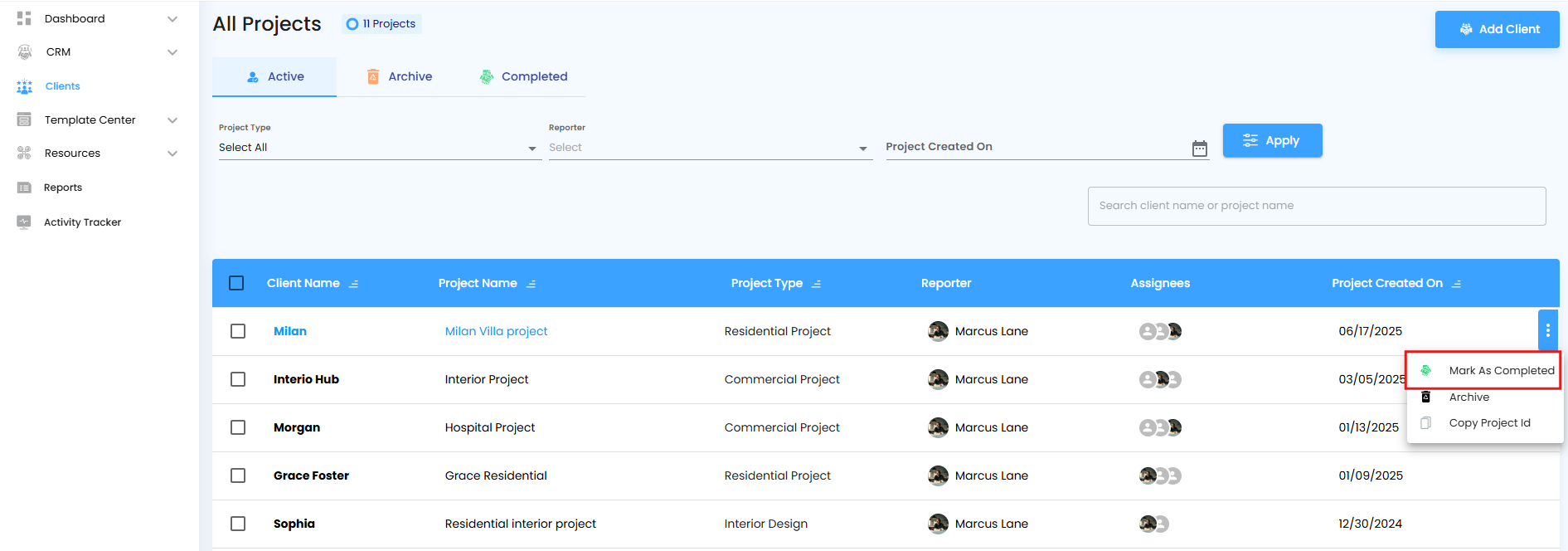The height and width of the screenshot is (551, 1568).
Task: Open the Reporter select dropdown
Action: (x=709, y=148)
